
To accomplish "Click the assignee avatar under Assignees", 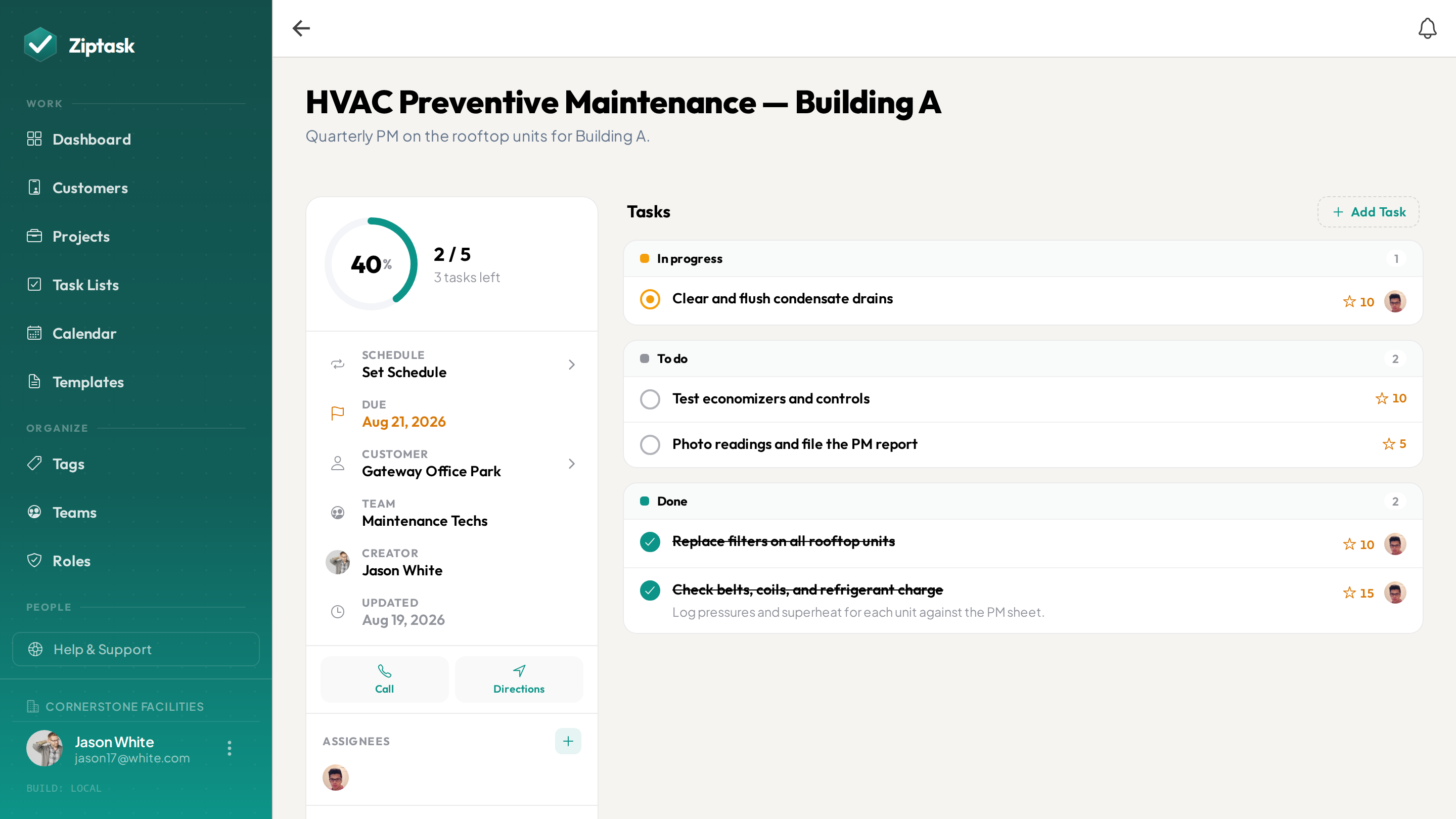I will 335,777.
